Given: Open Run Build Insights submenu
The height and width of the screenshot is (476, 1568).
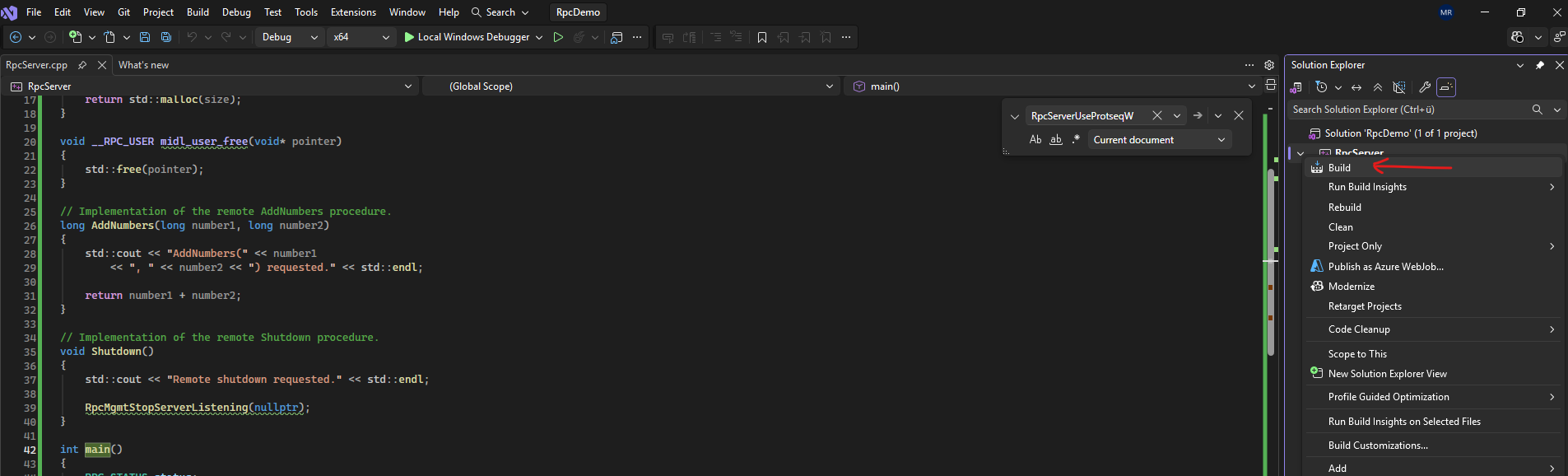Looking at the screenshot, I should pos(1433,187).
